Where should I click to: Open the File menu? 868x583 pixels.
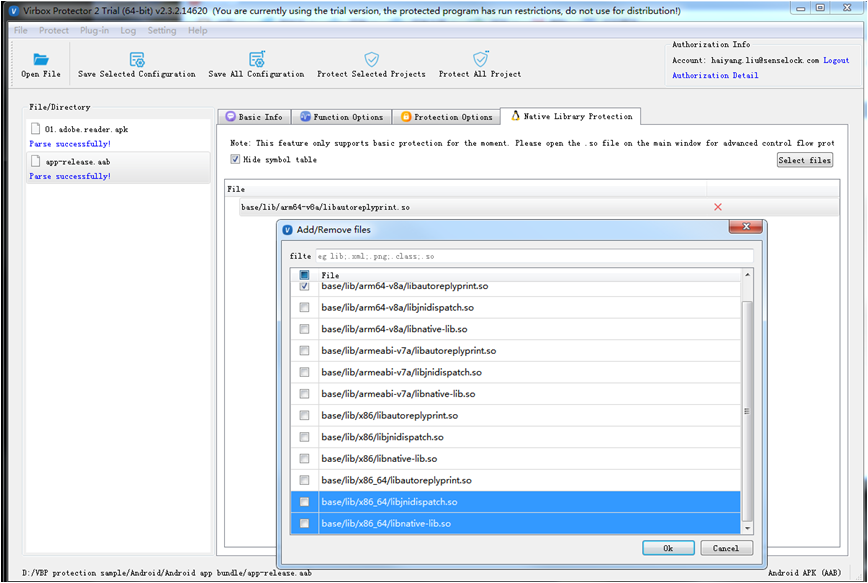20,30
